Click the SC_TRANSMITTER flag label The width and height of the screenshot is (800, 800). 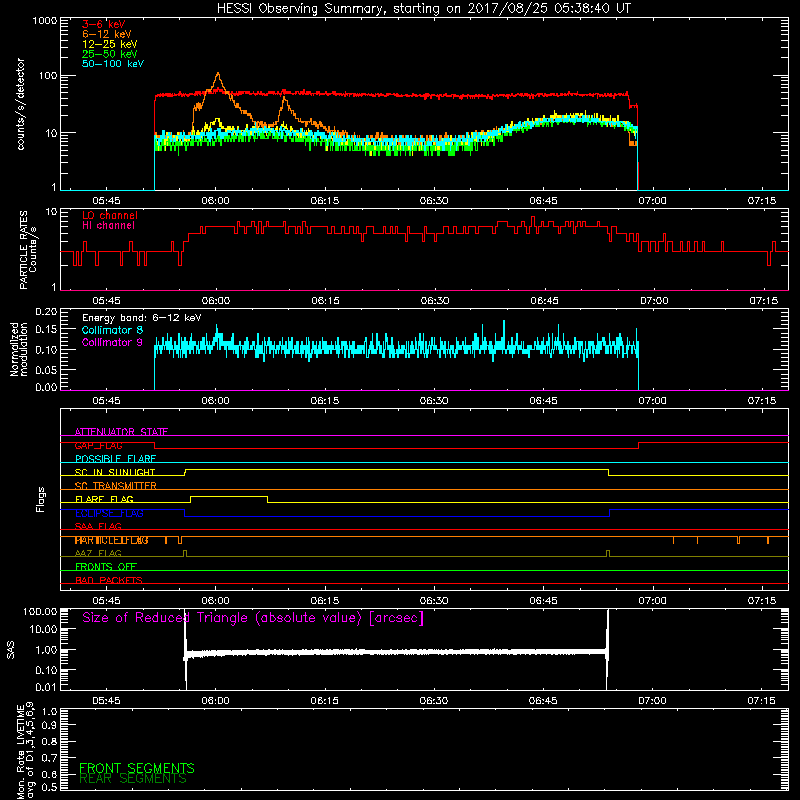tap(116, 486)
